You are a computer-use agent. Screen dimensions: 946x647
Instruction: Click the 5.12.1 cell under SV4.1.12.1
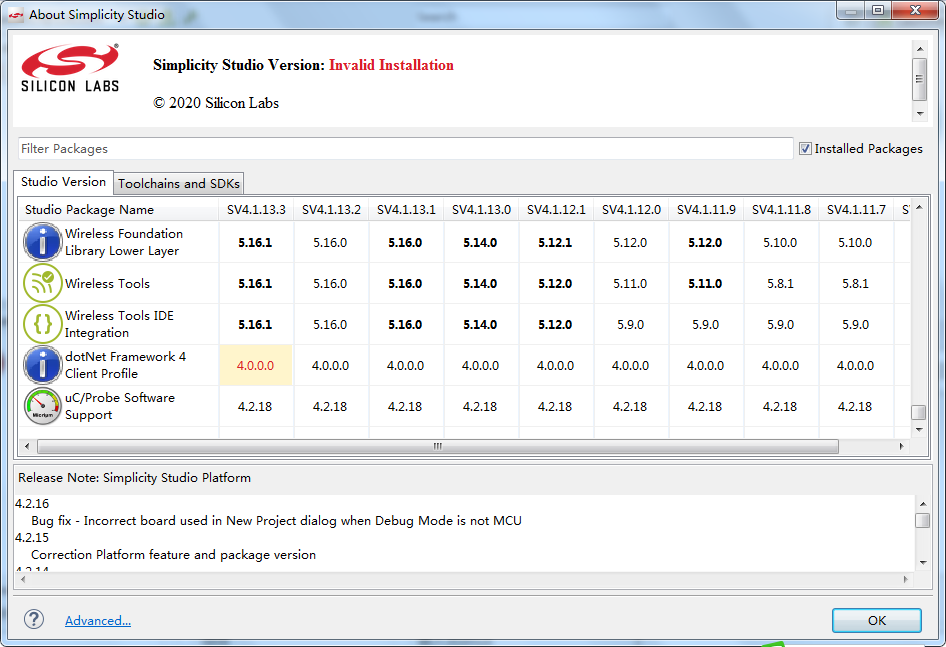[556, 243]
